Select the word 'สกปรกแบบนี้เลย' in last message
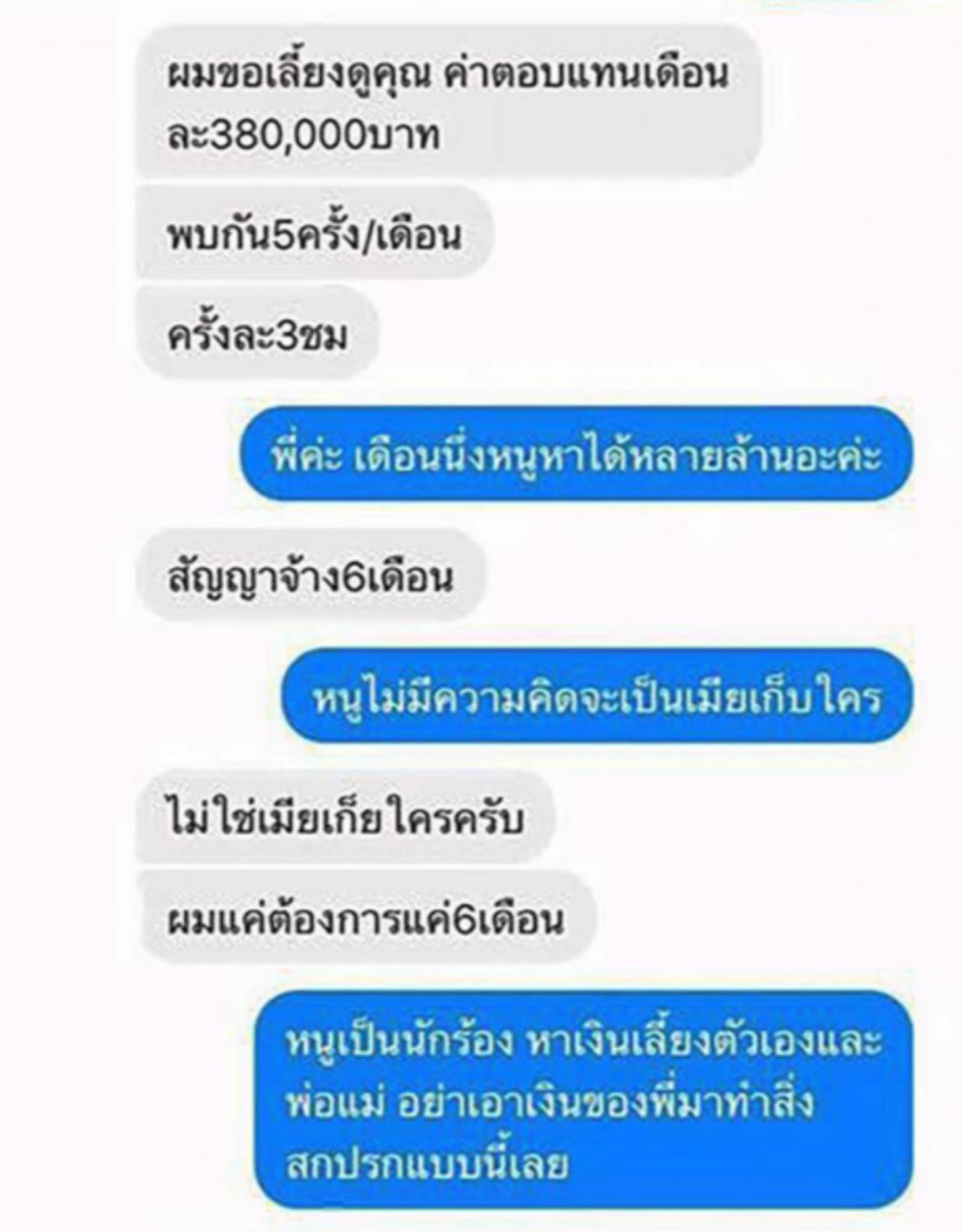Screen dimensions: 962x1232 coord(425,1164)
